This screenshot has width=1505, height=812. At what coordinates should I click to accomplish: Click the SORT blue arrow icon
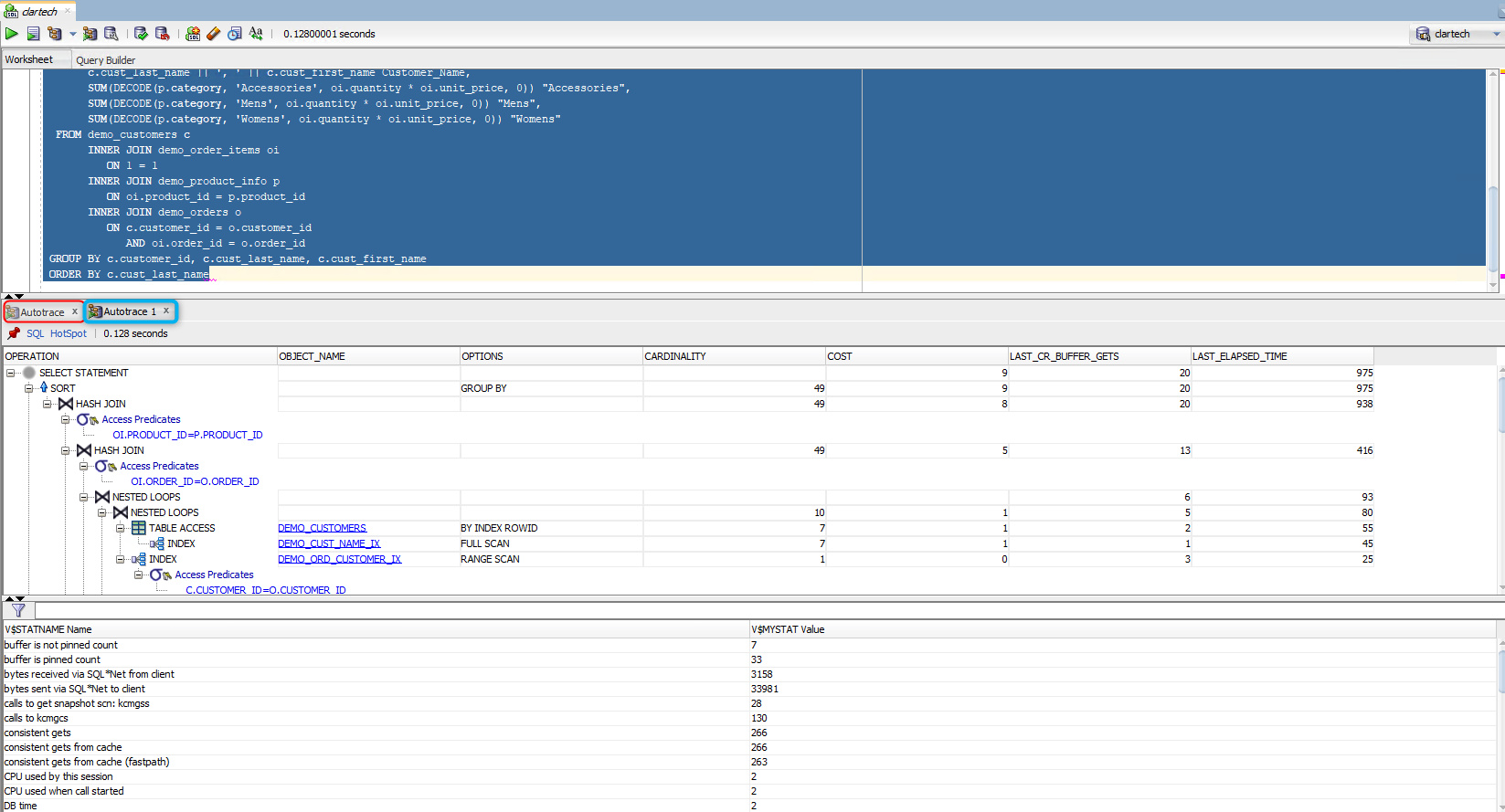click(x=44, y=388)
